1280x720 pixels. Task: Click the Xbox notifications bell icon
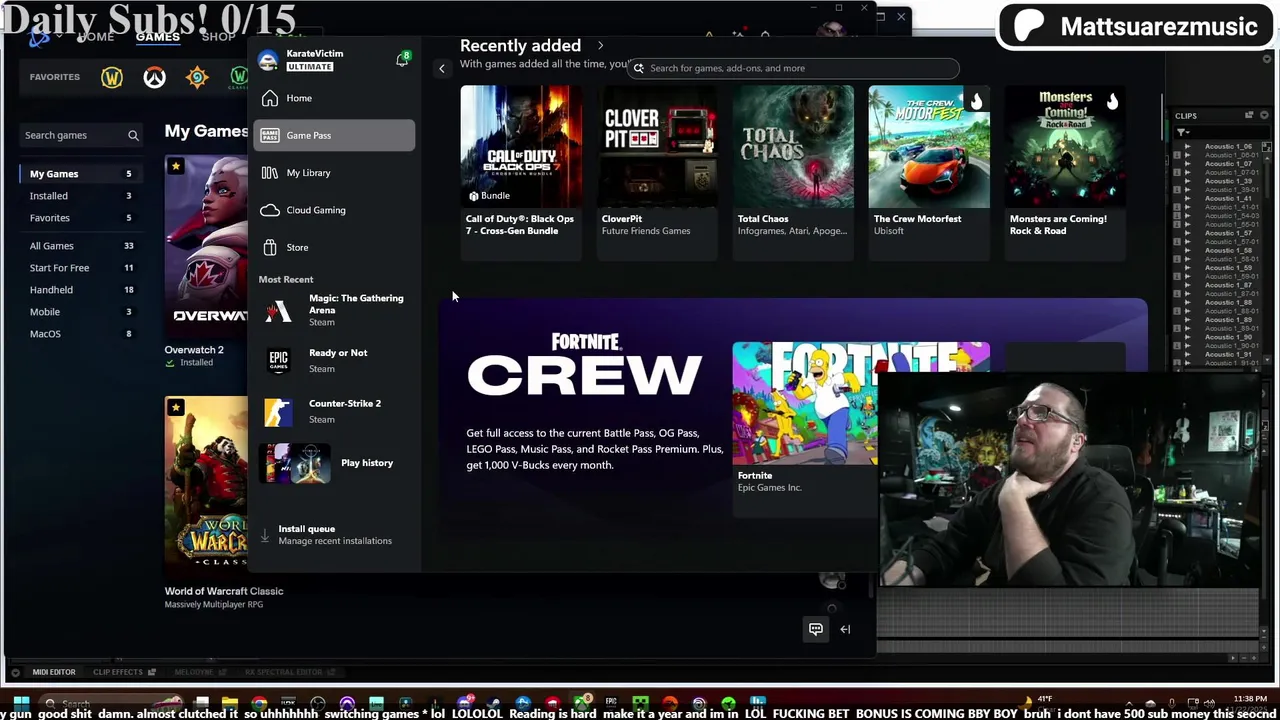(402, 59)
